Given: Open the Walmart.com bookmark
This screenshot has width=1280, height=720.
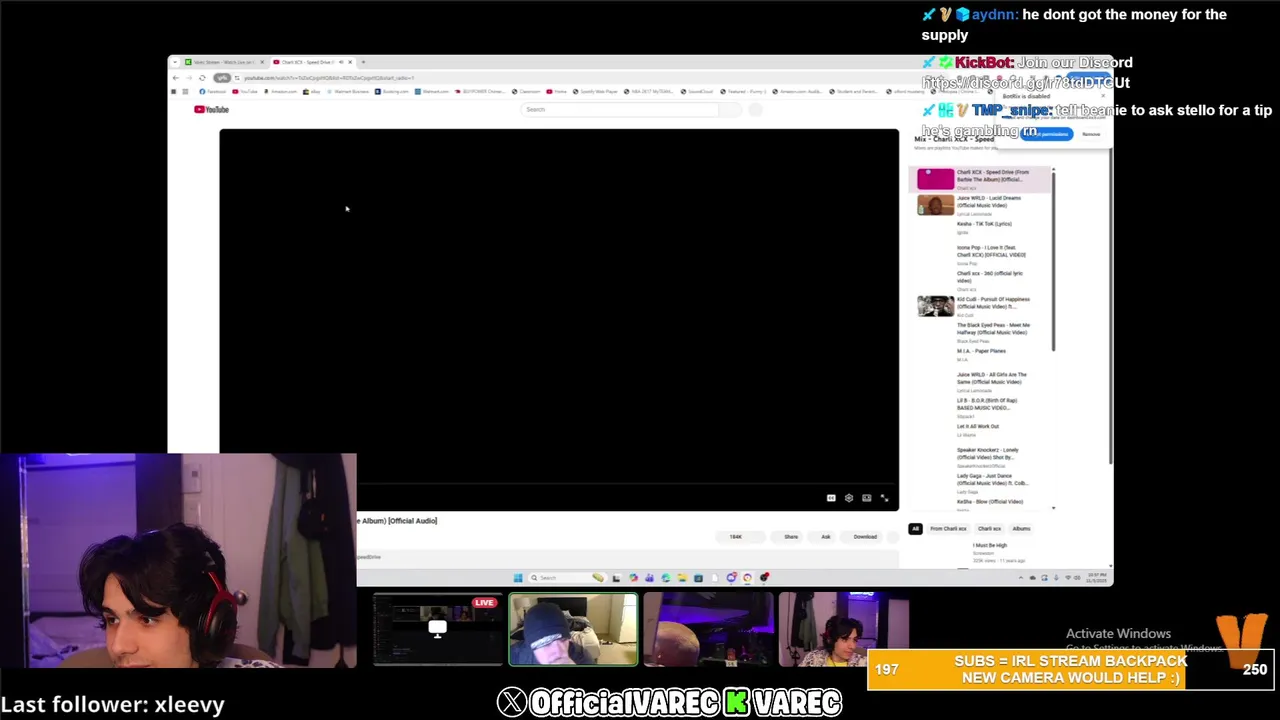Looking at the screenshot, I should pos(433,91).
